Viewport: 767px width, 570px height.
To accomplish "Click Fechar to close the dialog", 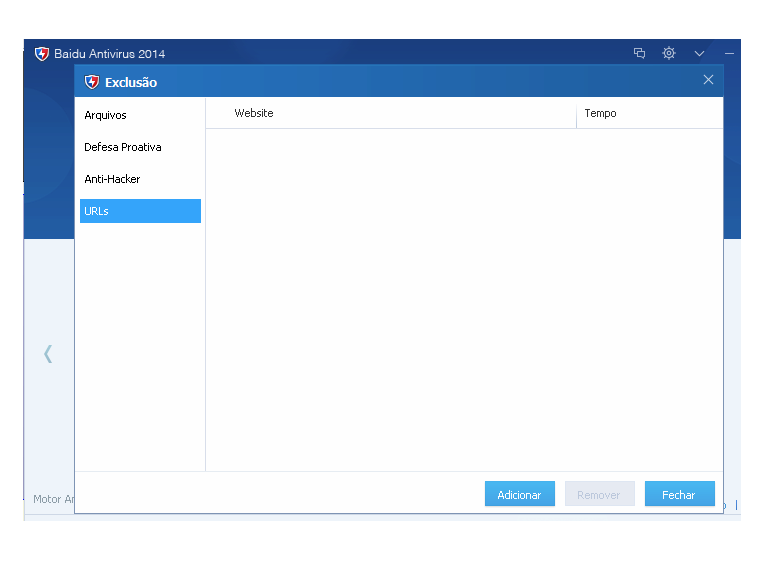I will click(679, 494).
